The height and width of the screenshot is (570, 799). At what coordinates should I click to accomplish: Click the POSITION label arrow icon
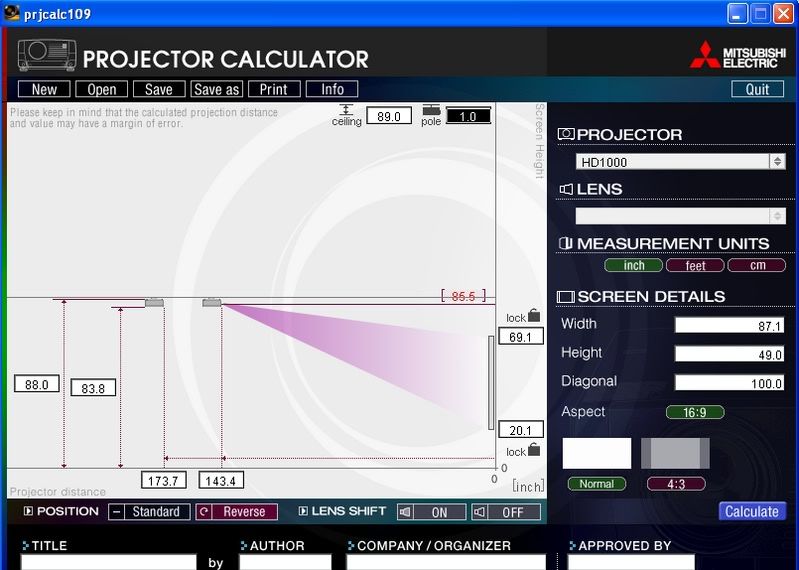[28, 511]
